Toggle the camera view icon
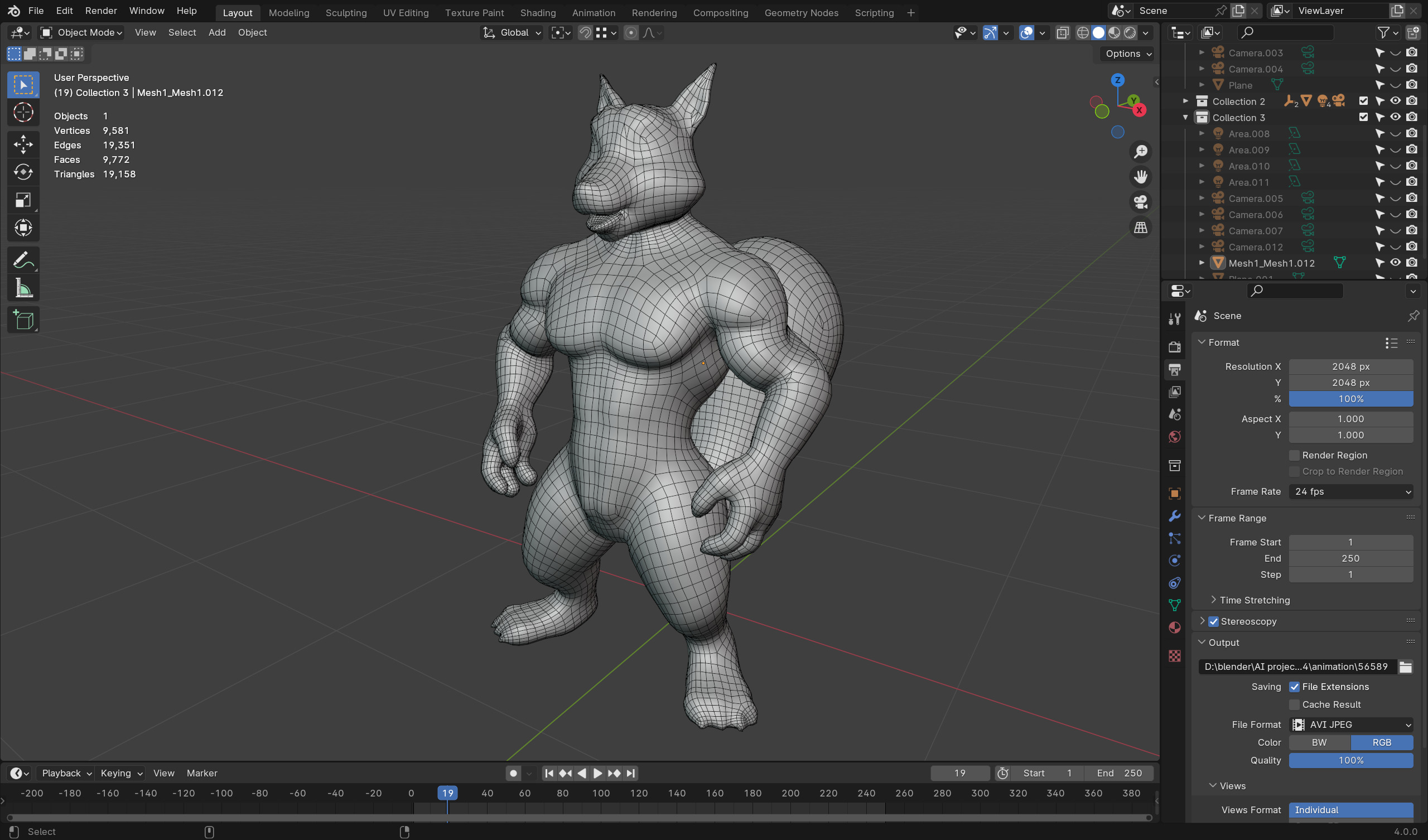This screenshot has height=840, width=1428. coord(1140,202)
